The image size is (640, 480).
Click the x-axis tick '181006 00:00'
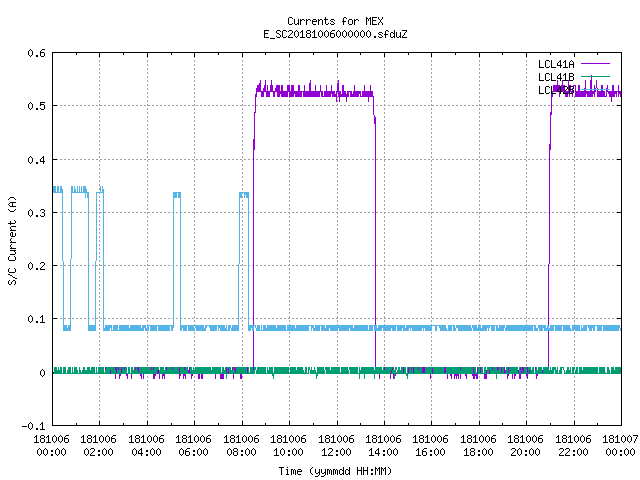click(51, 446)
